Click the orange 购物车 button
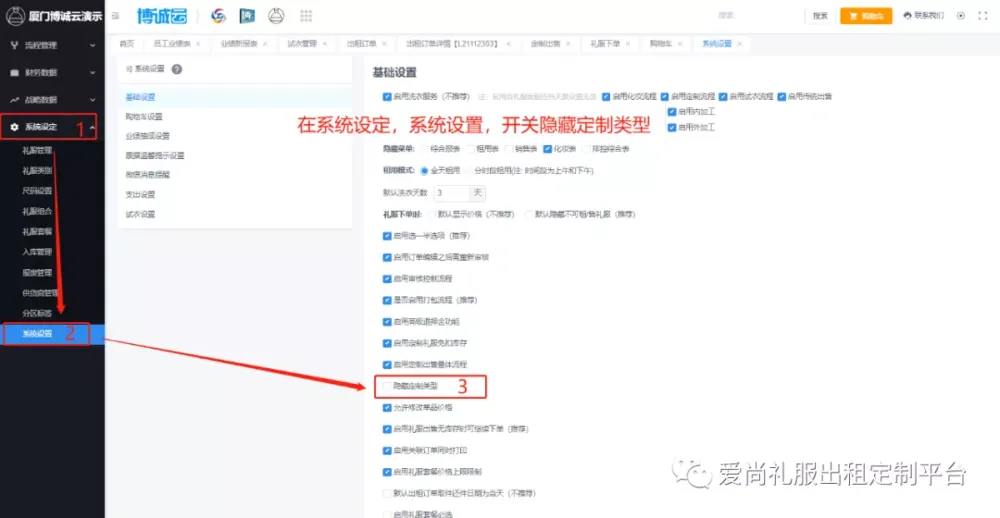This screenshot has width=1000, height=518. 865,16
